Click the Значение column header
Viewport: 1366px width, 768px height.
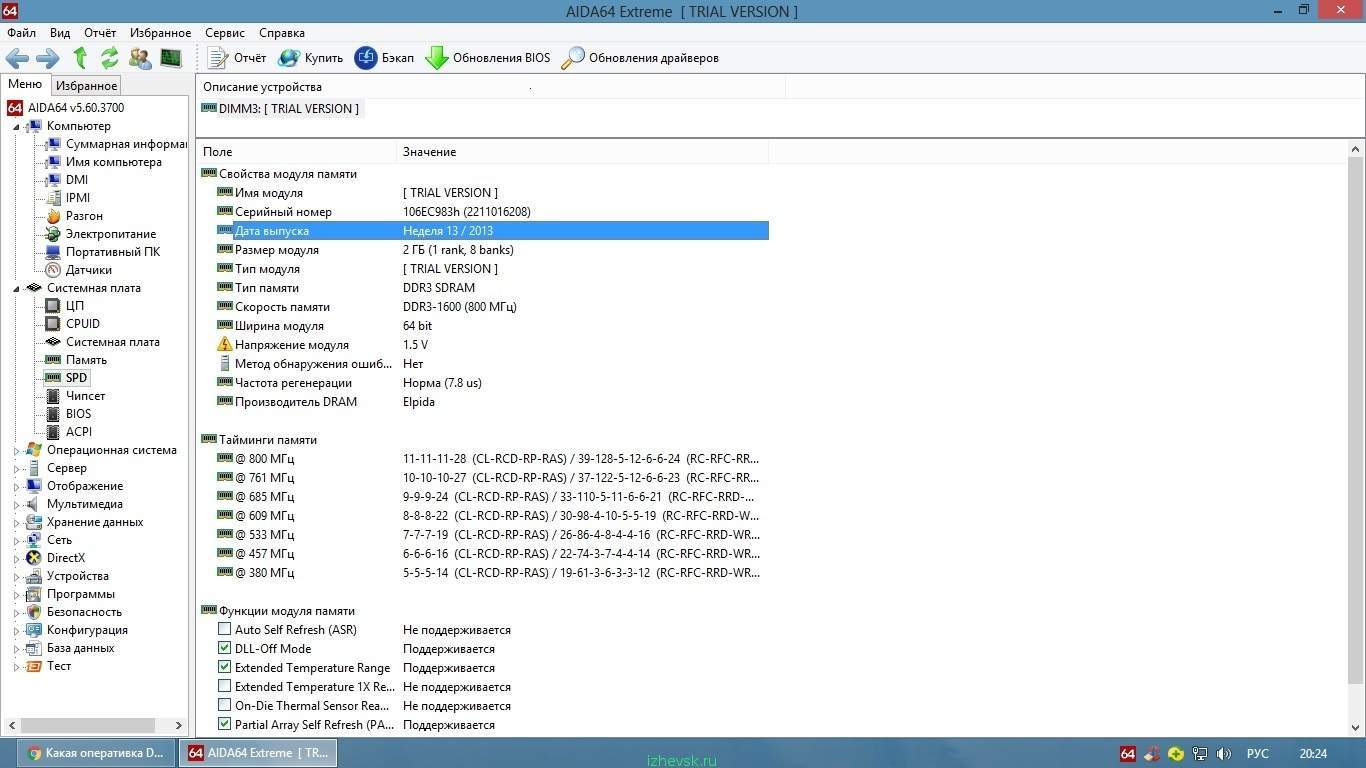pyautogui.click(x=430, y=152)
